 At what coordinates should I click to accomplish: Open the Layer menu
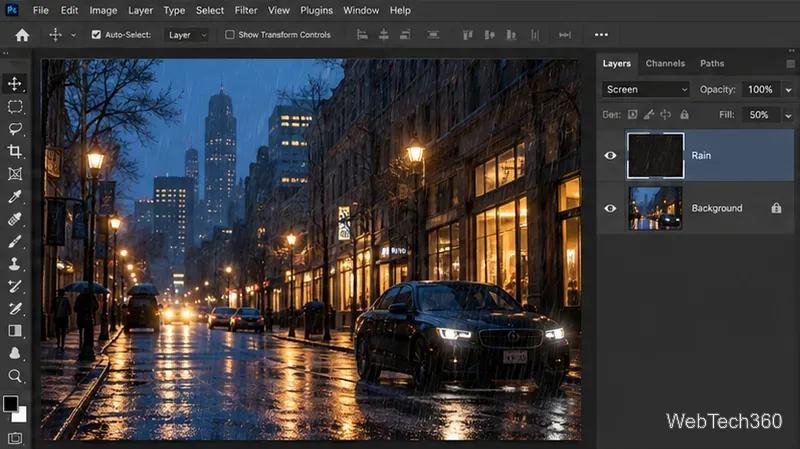(x=140, y=10)
